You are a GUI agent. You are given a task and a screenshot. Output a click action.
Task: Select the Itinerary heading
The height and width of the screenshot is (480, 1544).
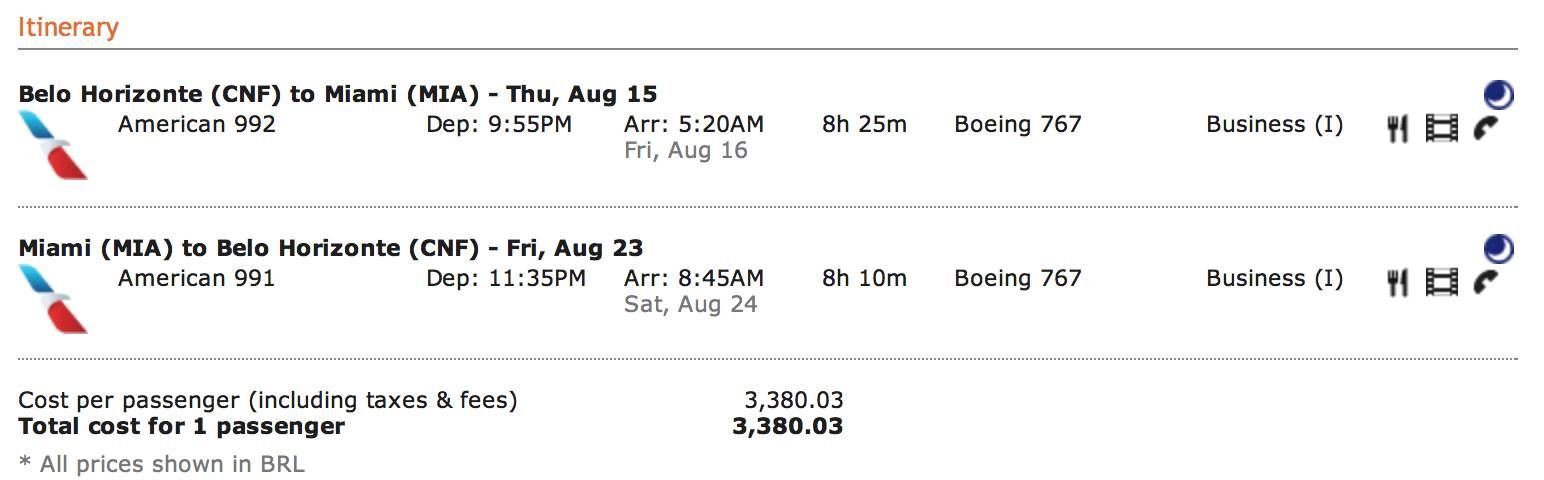tap(68, 27)
